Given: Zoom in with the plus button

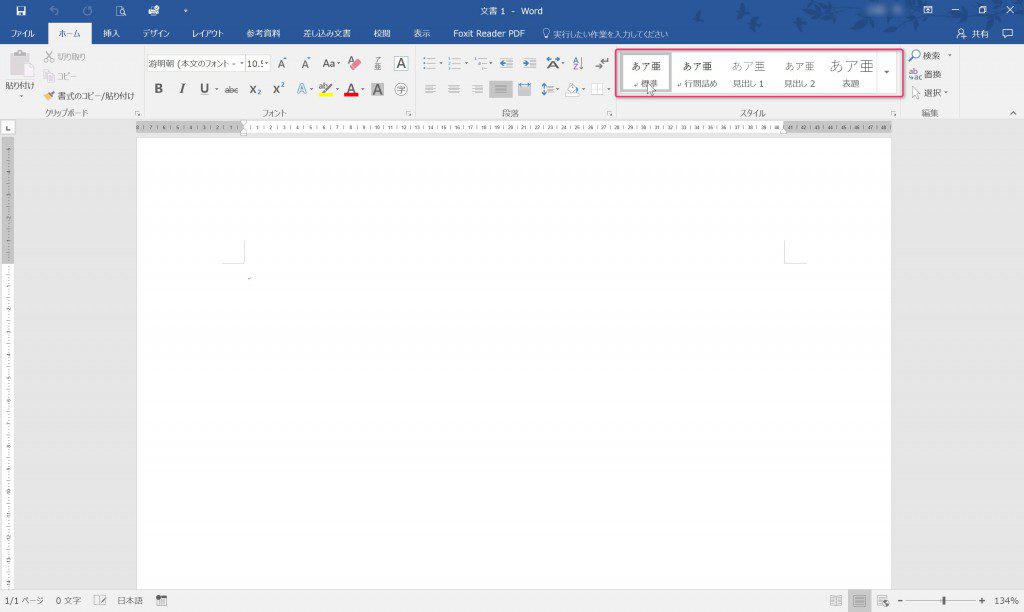Looking at the screenshot, I should [982, 600].
